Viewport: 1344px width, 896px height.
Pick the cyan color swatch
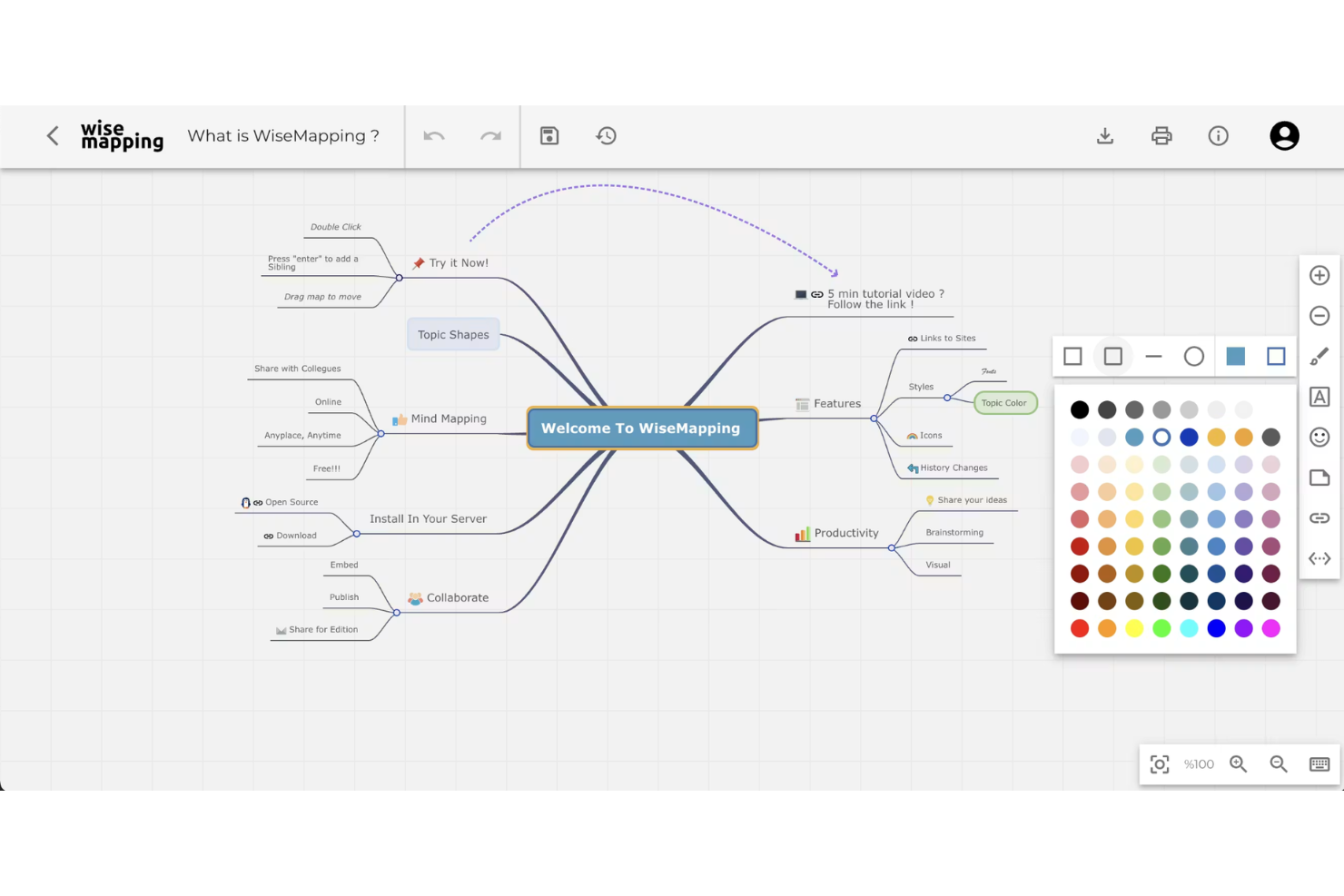coord(1190,628)
